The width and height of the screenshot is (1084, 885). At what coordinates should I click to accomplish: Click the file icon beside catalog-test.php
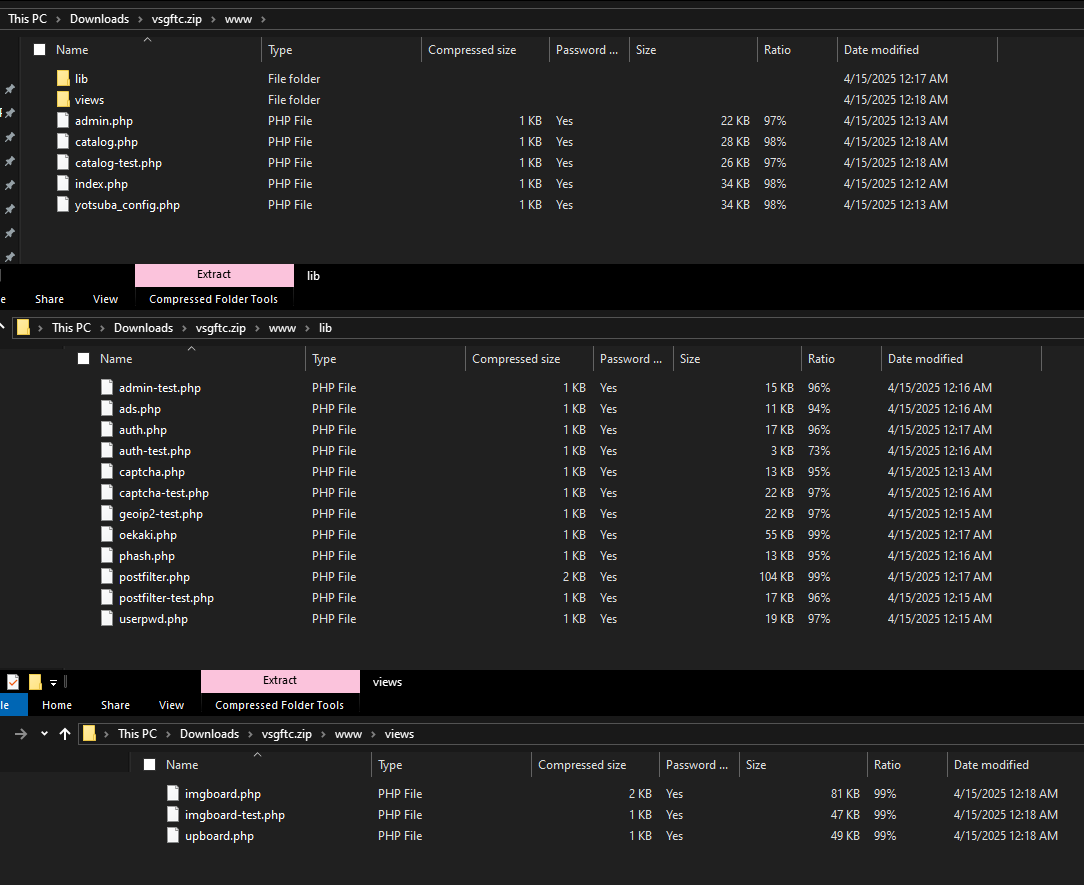pos(63,162)
